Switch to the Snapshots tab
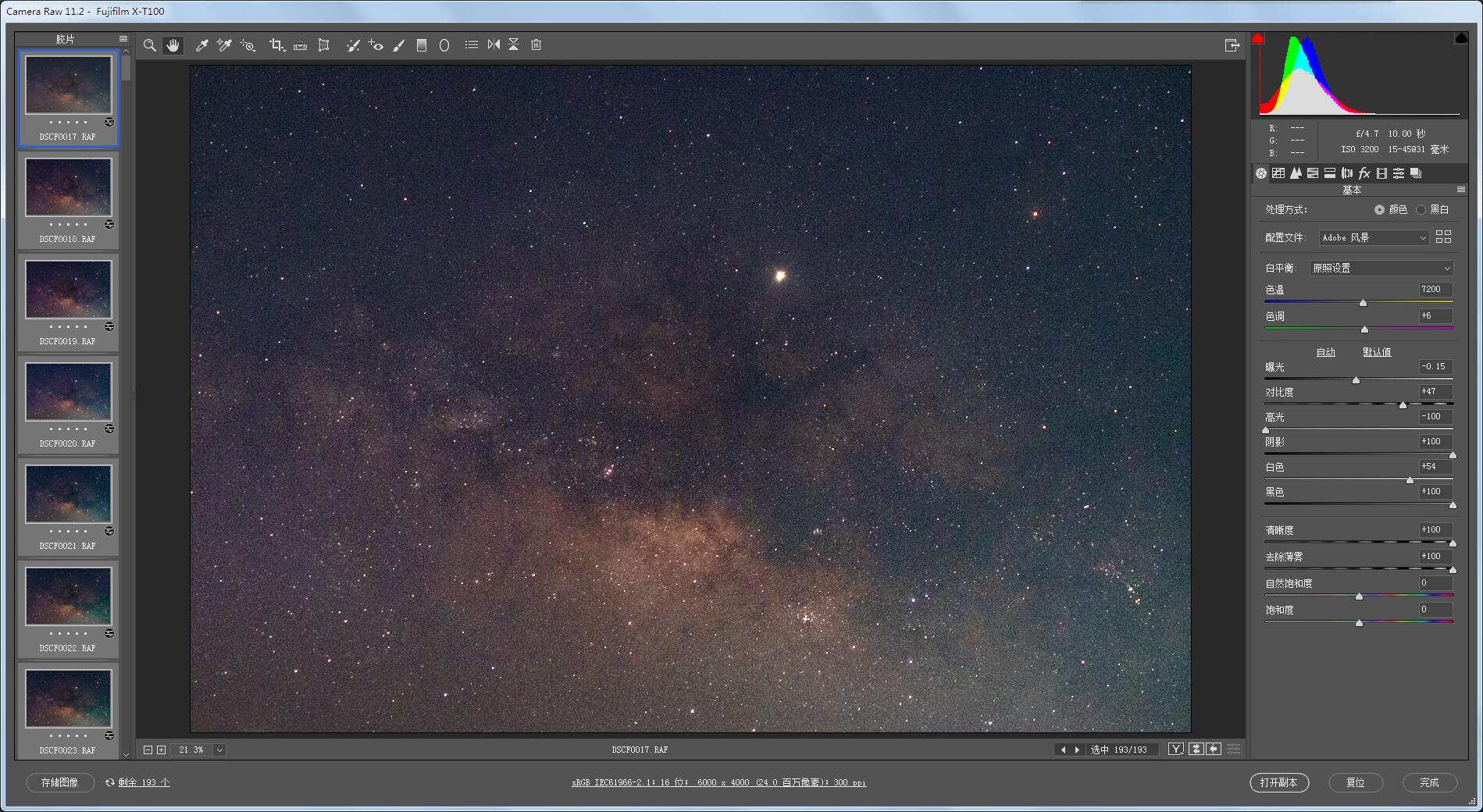 coord(1416,173)
